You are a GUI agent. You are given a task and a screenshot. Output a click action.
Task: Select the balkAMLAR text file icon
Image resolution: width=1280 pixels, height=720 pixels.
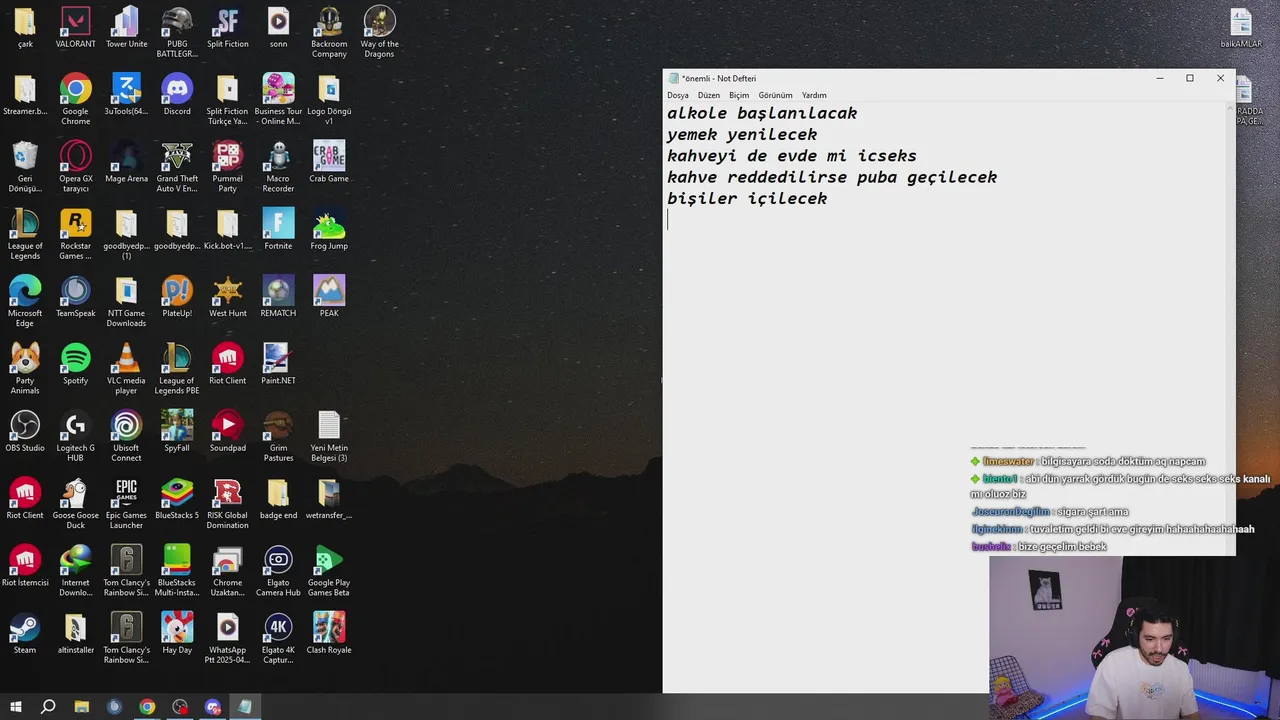1241,28
